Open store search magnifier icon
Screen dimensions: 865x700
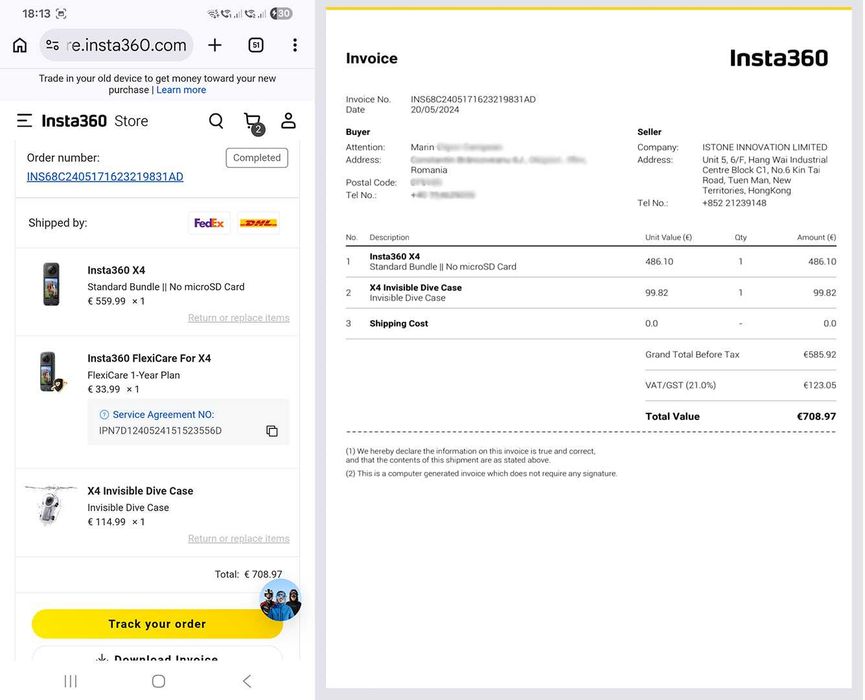[x=216, y=121]
